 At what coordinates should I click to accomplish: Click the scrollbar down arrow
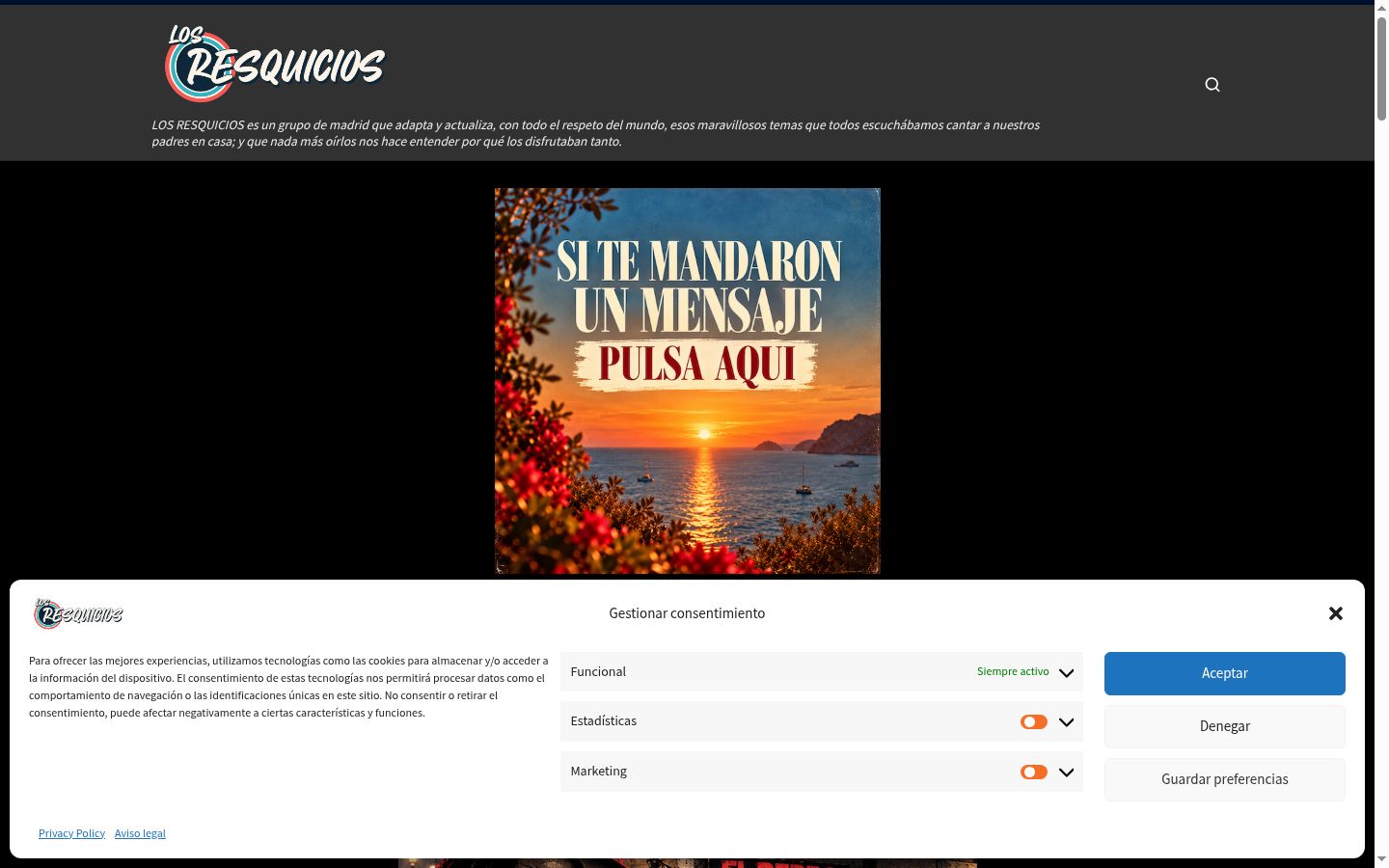tap(1381, 859)
